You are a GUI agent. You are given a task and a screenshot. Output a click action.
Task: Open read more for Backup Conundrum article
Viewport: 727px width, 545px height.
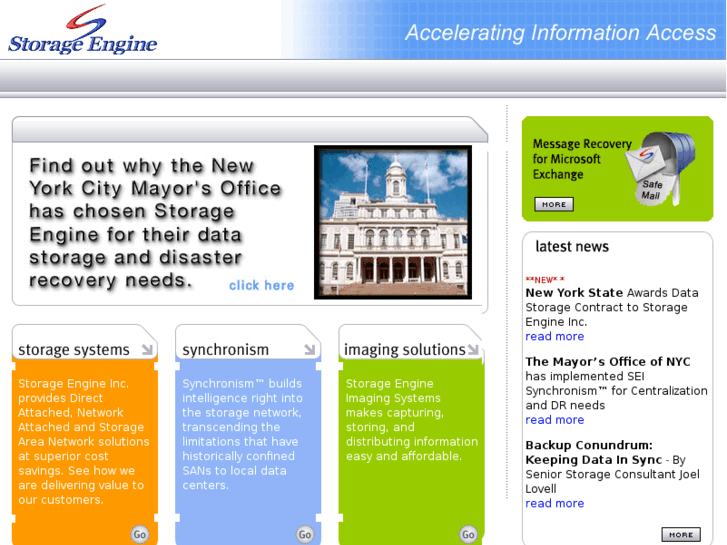coord(555,503)
